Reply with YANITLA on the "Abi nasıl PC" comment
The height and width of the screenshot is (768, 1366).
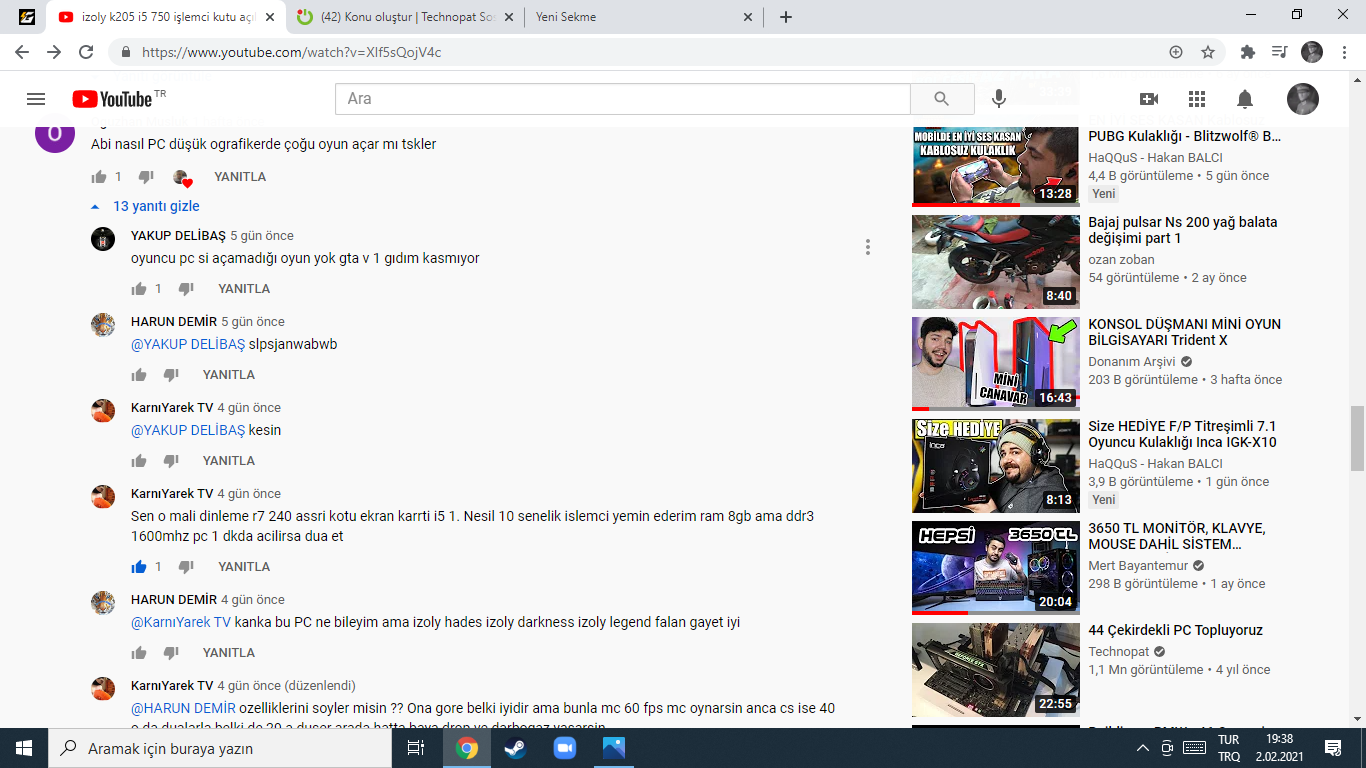pos(240,177)
